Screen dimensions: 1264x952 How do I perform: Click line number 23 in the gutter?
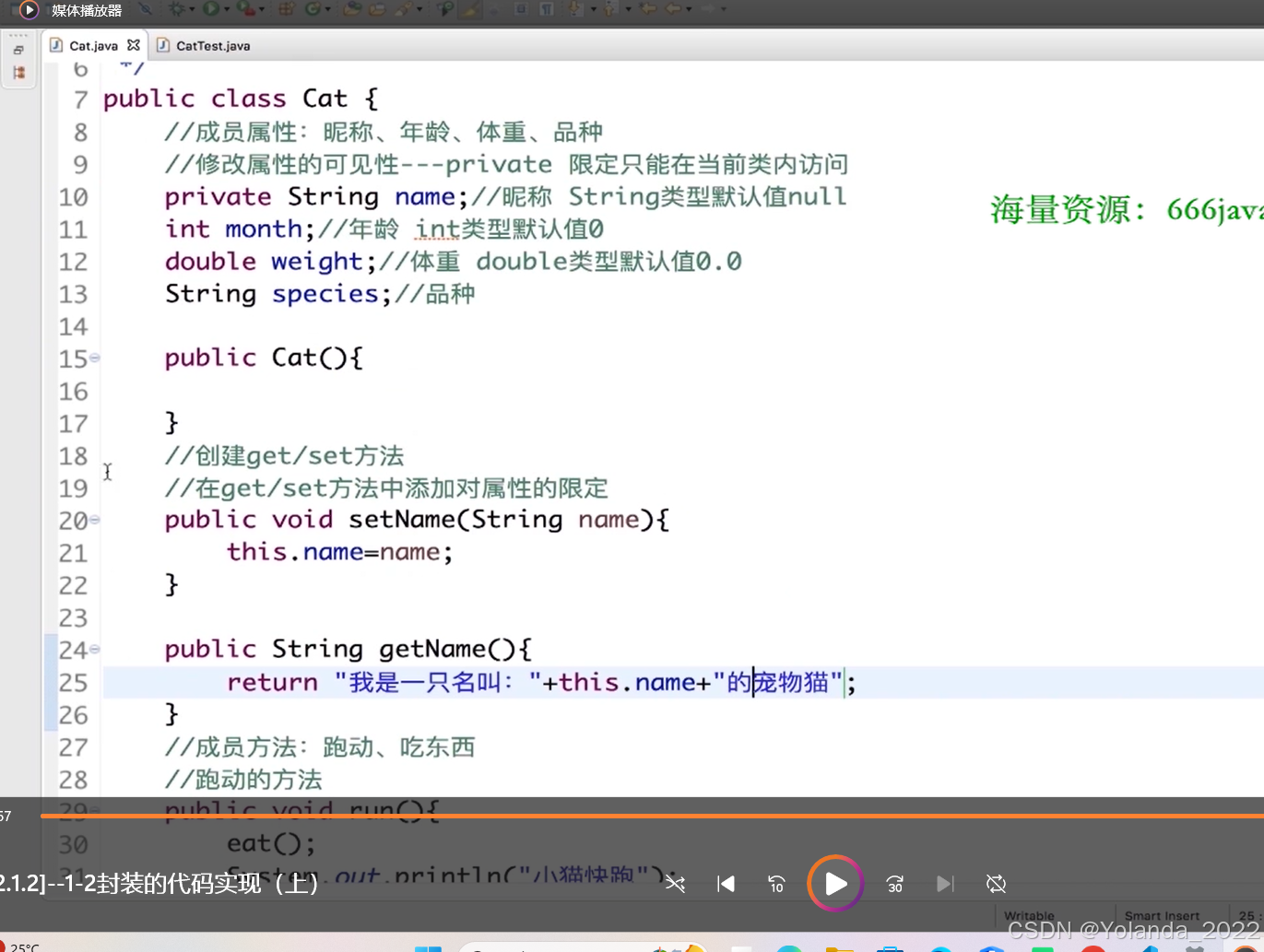tap(74, 618)
